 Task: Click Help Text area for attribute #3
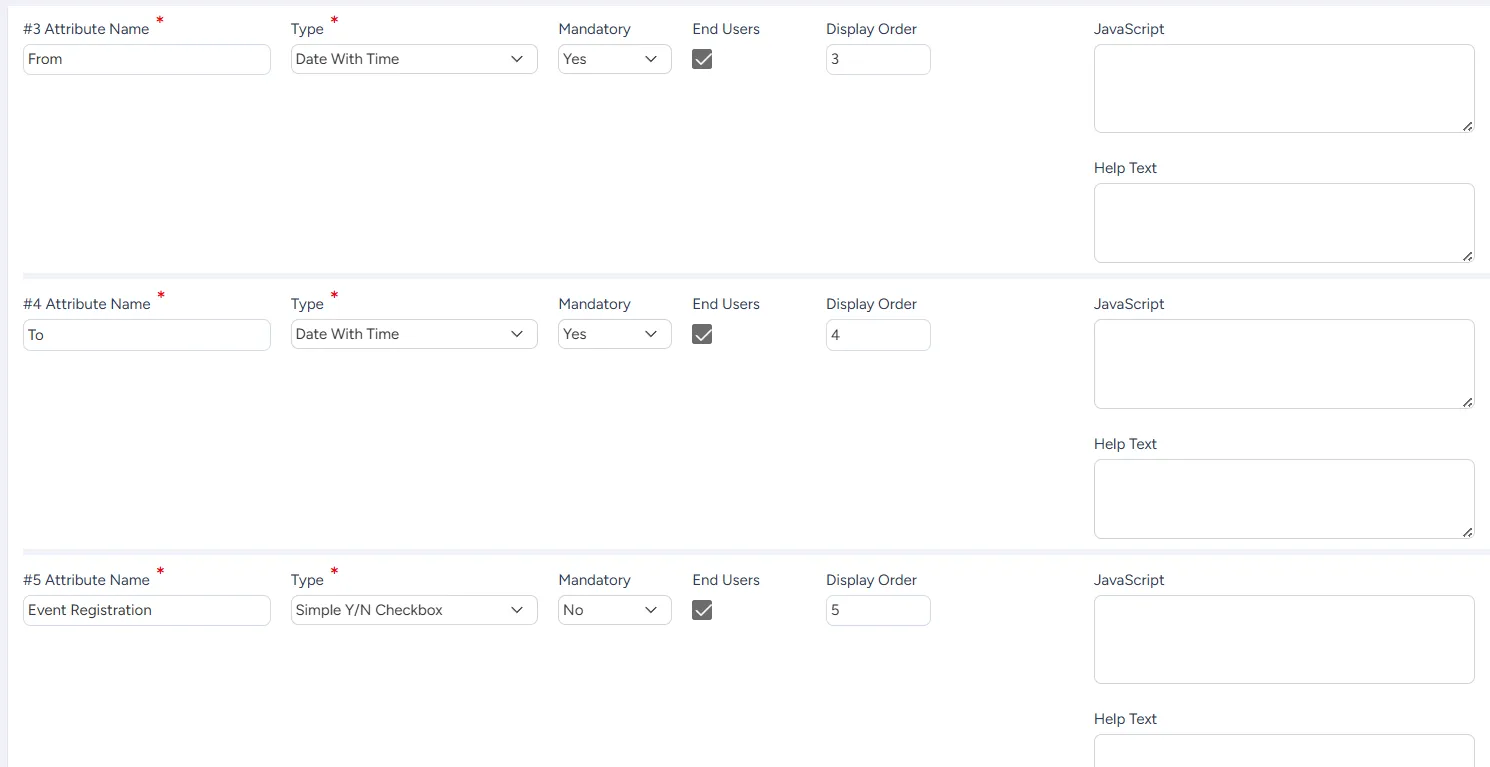pos(1284,223)
